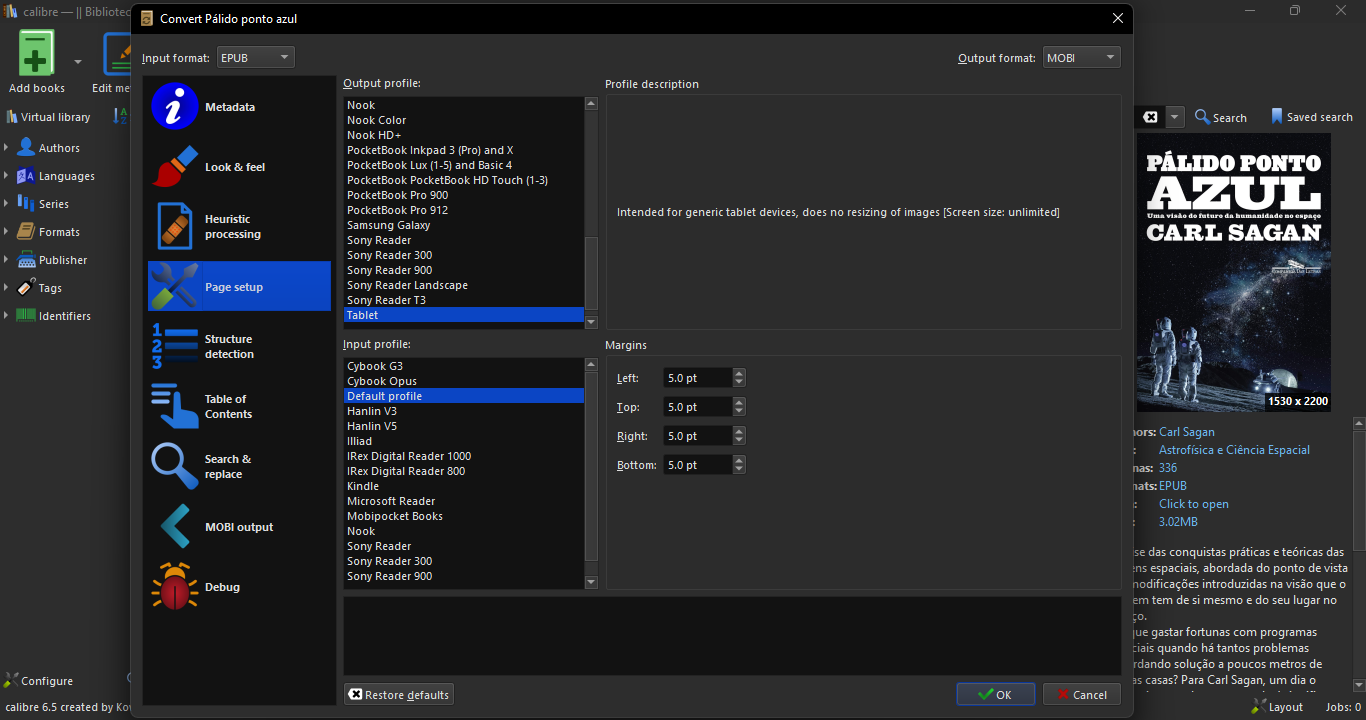Expand the Series tree node
1366x720 pixels.
7,204
